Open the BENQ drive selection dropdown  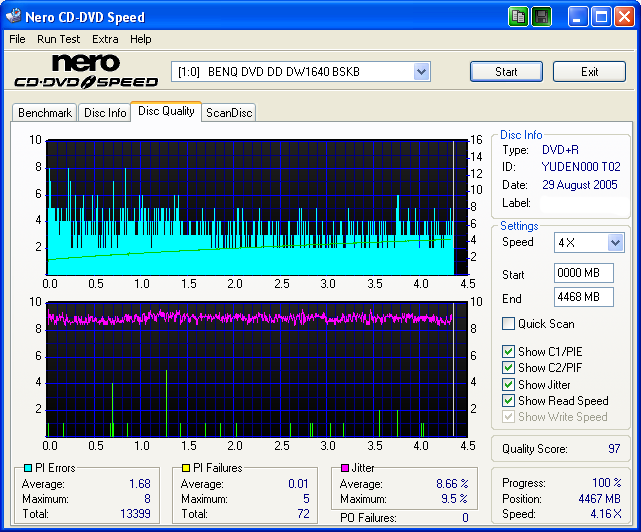click(421, 72)
